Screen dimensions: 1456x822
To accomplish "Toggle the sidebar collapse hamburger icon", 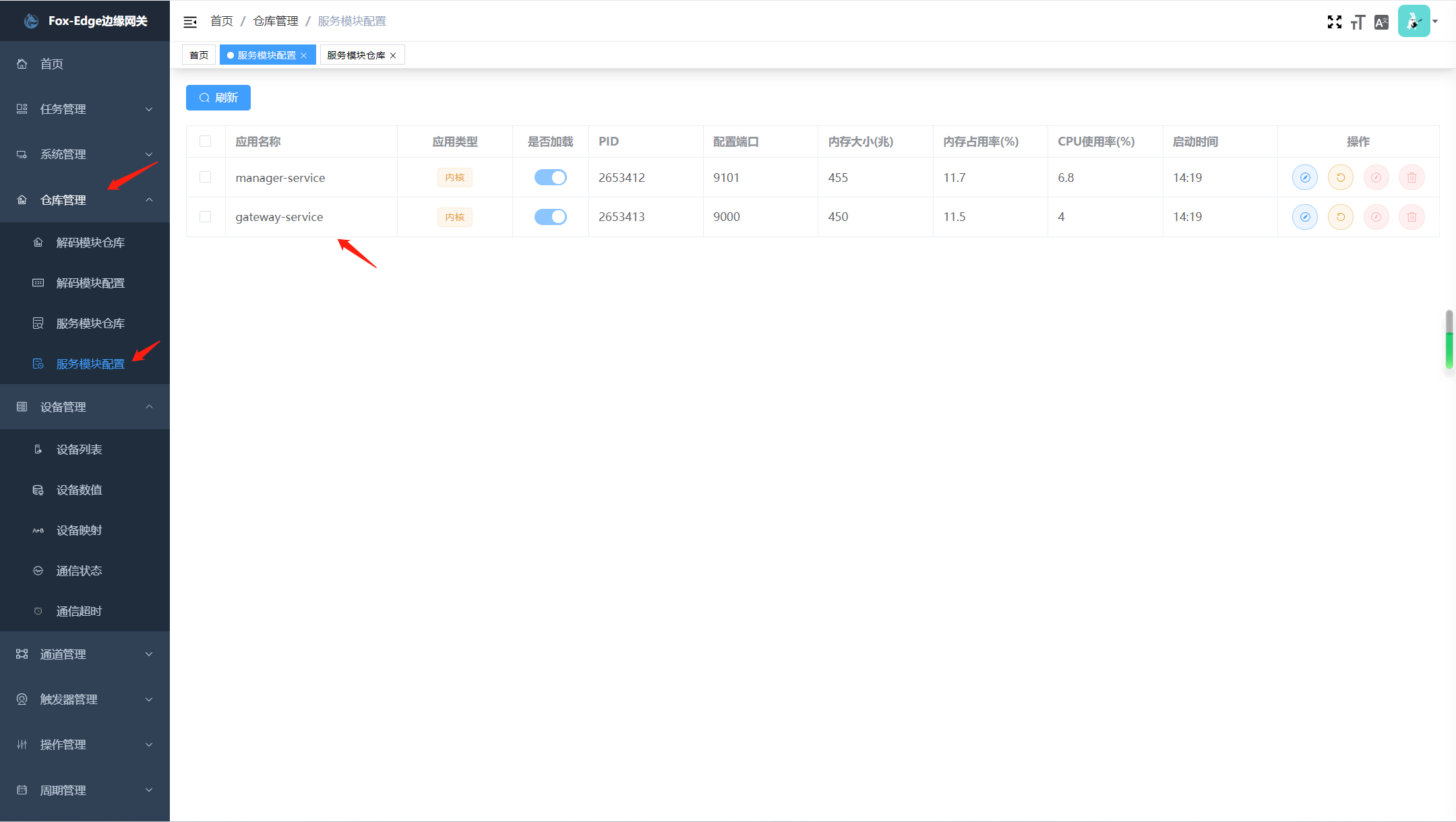I will point(190,22).
